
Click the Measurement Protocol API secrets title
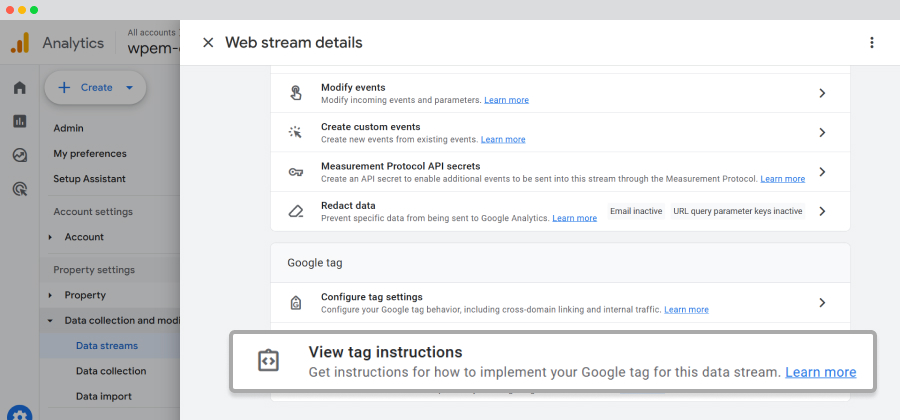pos(401,166)
